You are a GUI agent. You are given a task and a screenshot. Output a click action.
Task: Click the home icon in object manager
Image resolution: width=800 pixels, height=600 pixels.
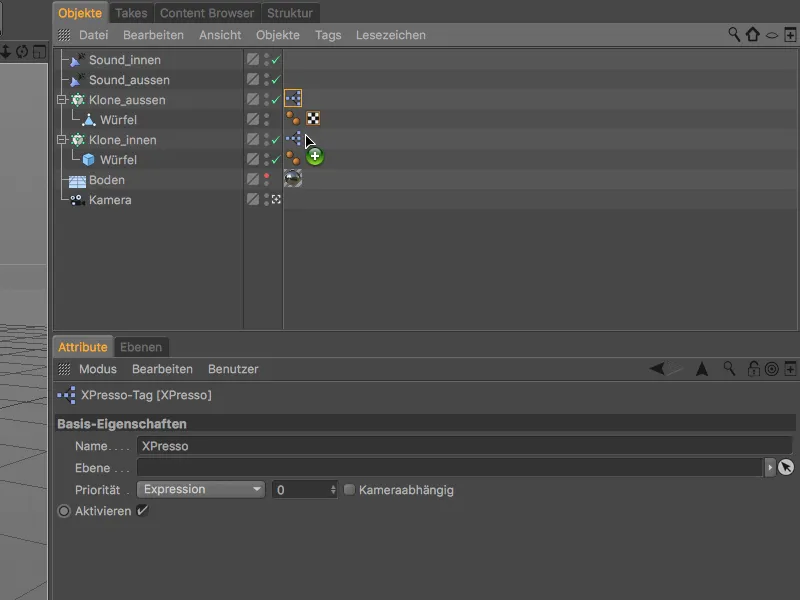point(753,35)
